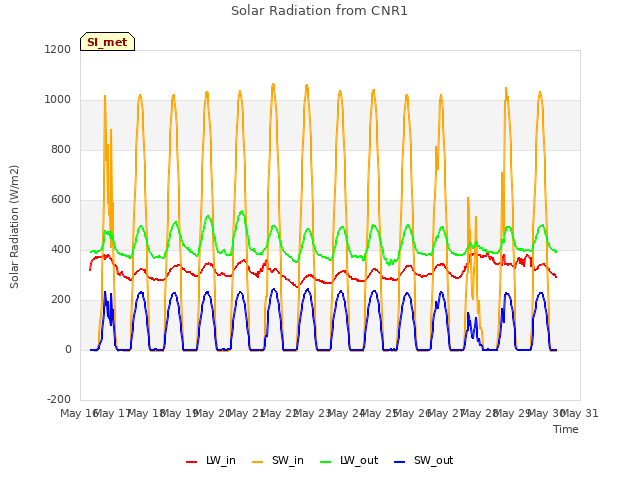Viewport: 640px width, 480px height.
Task: Click the May 31 x-axis tick label
Action: (580, 413)
